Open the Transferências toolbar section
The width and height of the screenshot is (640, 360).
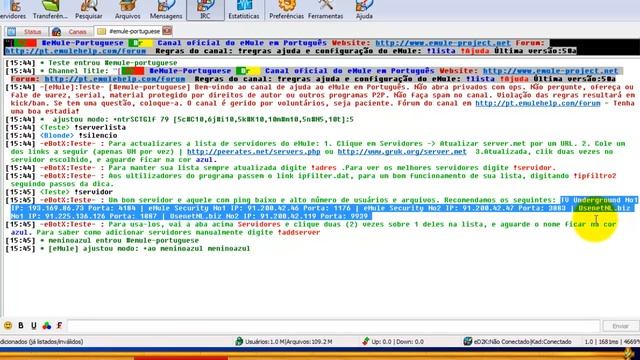pos(50,10)
